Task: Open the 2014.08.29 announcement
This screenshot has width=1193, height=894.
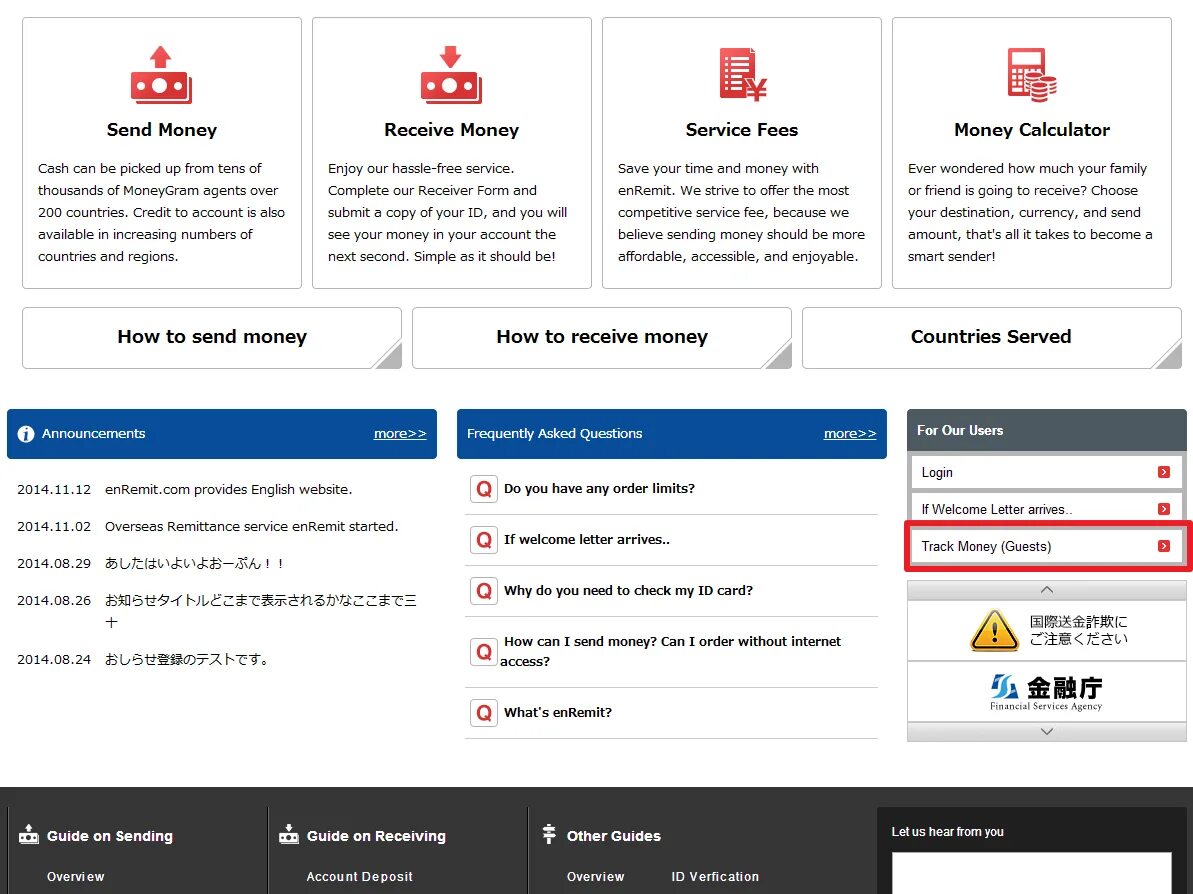Action: 194,564
